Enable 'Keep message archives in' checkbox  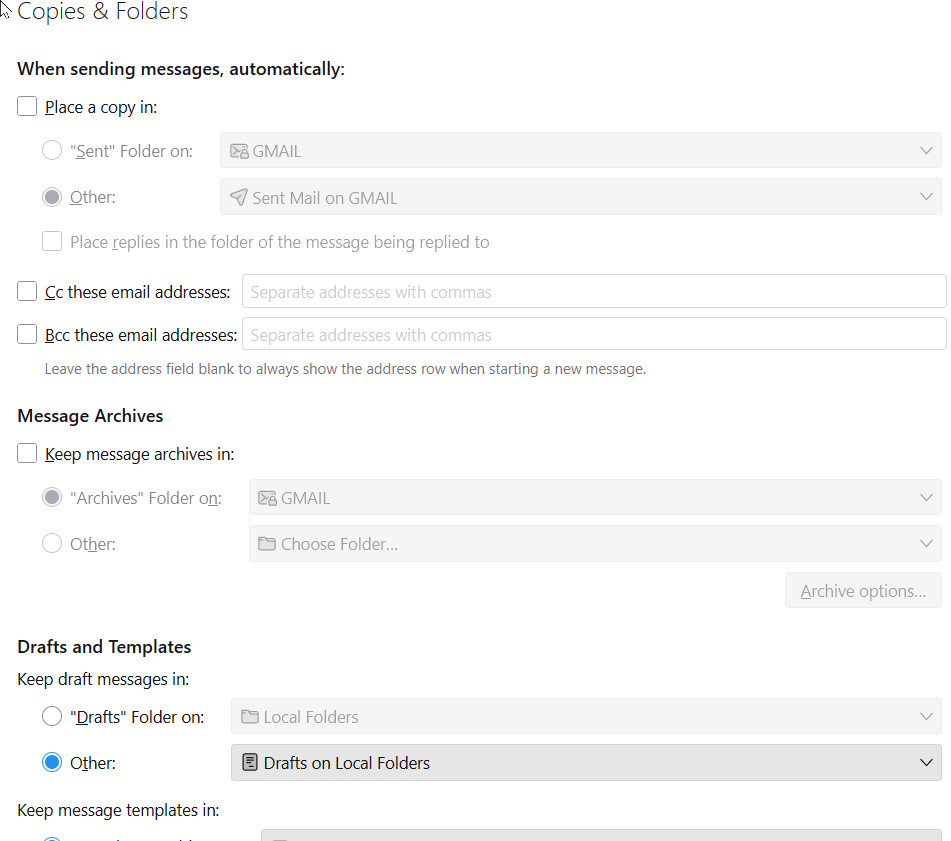[x=27, y=453]
